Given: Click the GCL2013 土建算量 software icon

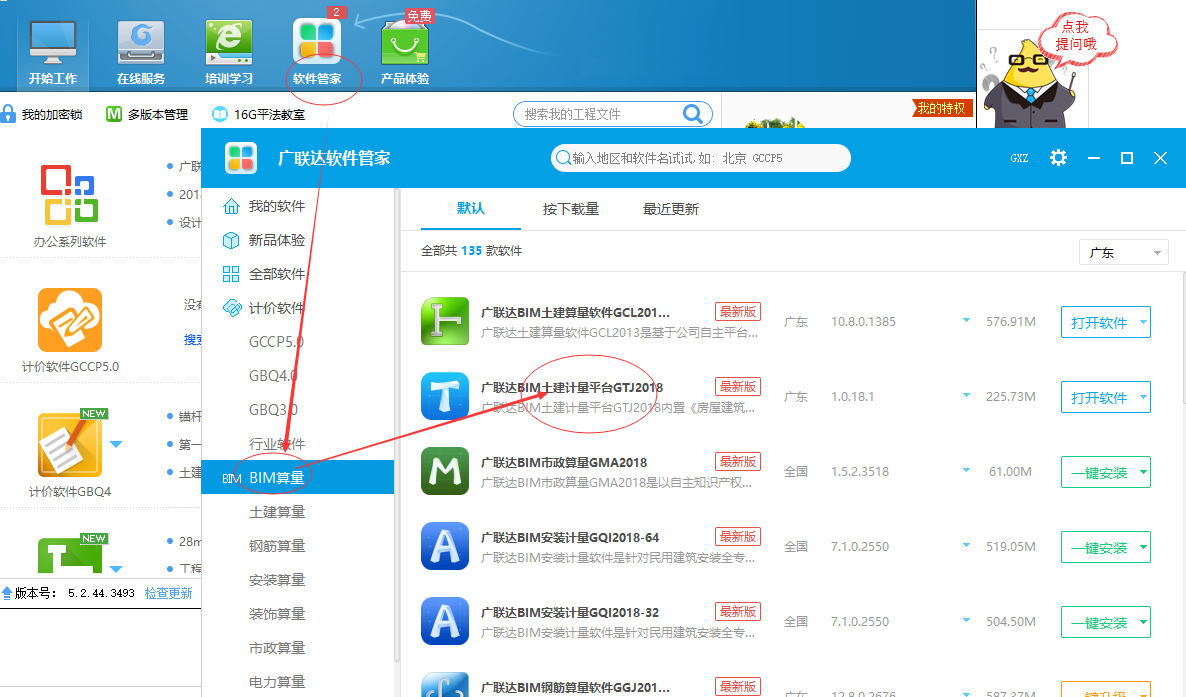Looking at the screenshot, I should click(445, 321).
